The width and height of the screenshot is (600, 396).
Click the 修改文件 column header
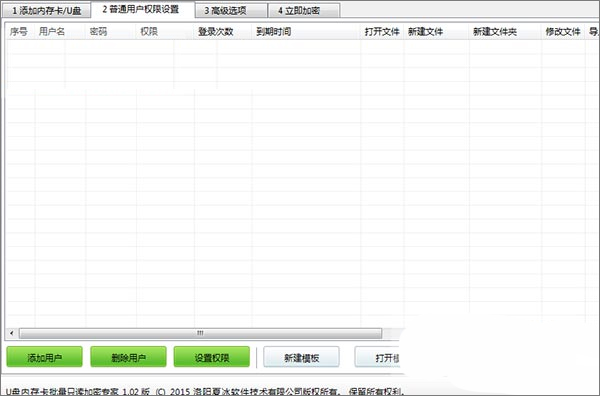(563, 31)
